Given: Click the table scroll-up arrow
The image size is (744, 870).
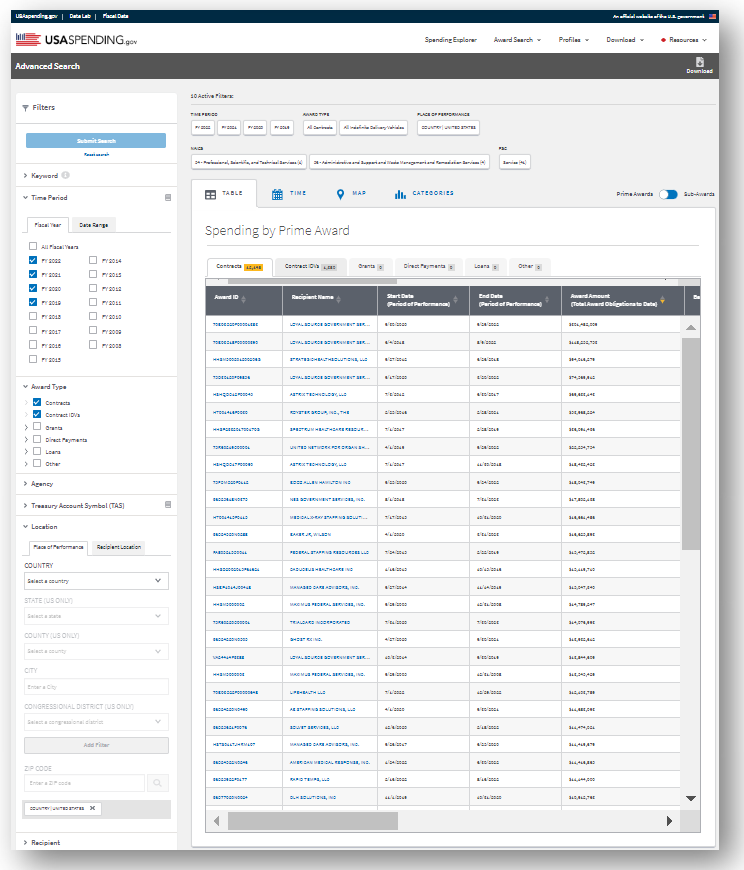Looking at the screenshot, I should click(691, 327).
